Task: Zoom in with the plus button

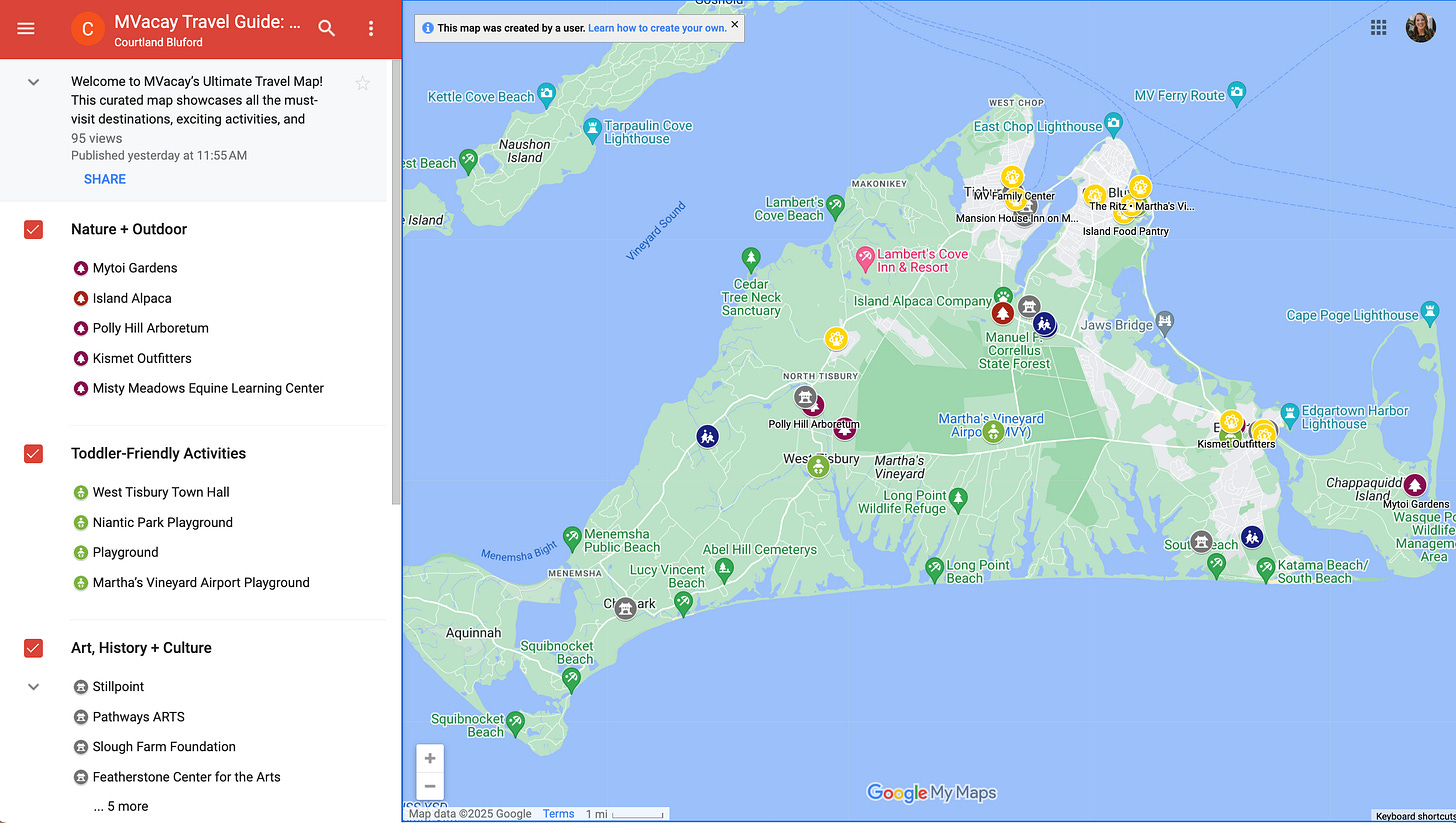Action: pyautogui.click(x=430, y=758)
